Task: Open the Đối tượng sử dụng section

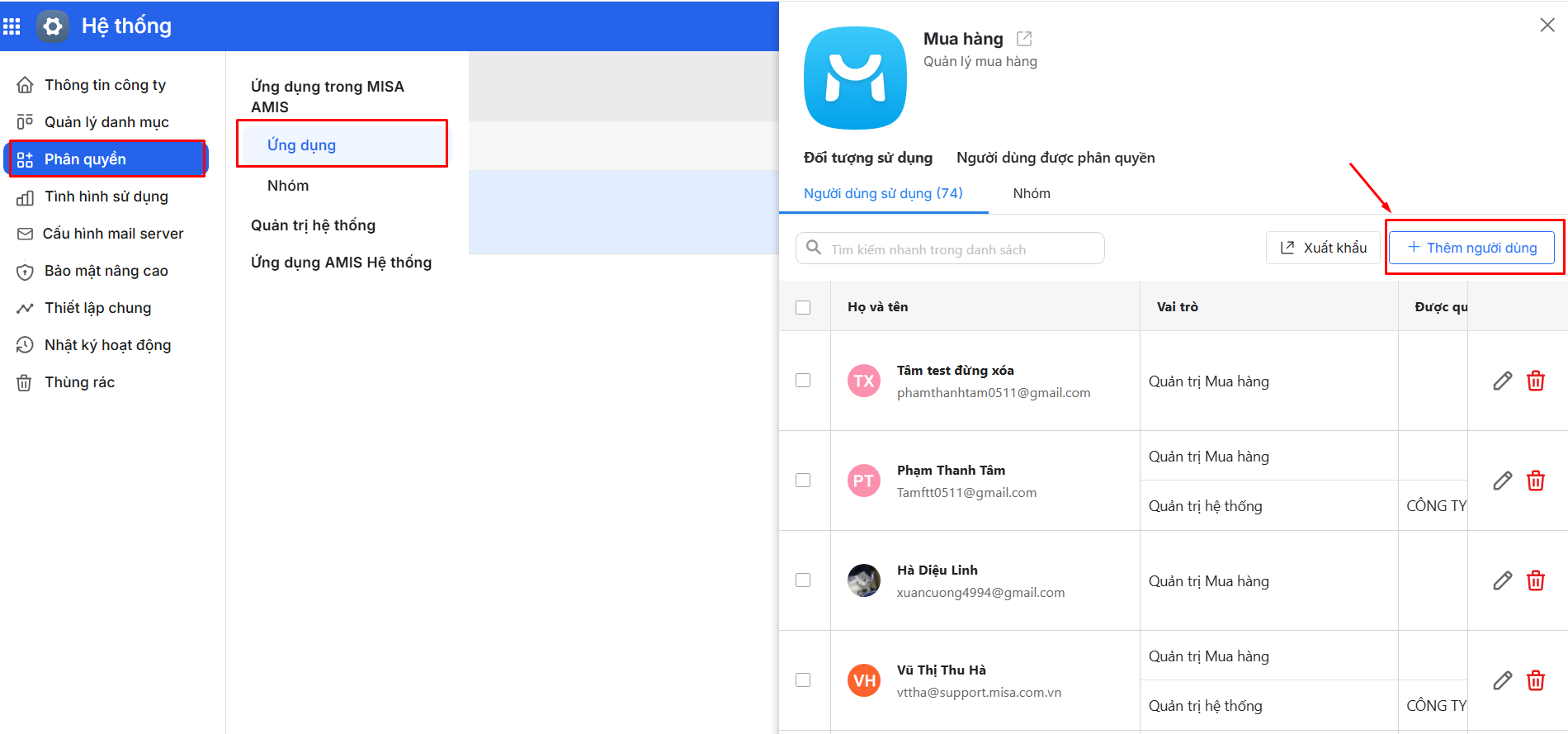Action: (x=868, y=158)
